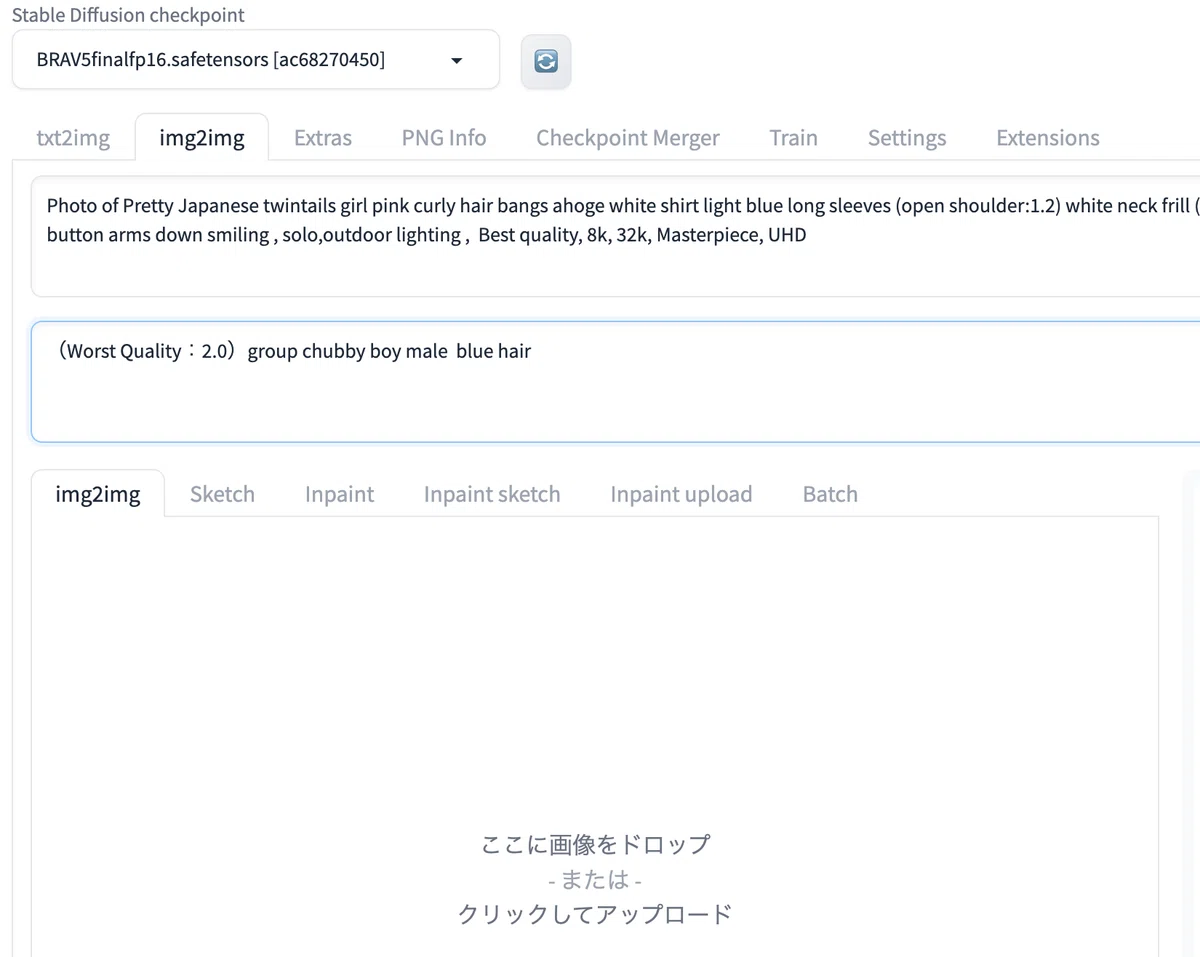Click the 'Stable Diffusion checkpoint' label
This screenshot has height=957, width=1200.
pyautogui.click(x=128, y=15)
